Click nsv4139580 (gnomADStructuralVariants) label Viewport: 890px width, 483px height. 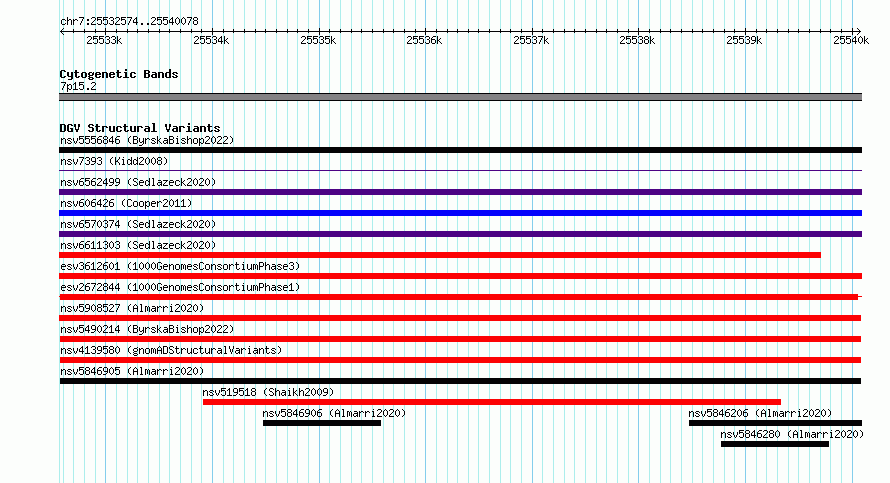tap(171, 350)
